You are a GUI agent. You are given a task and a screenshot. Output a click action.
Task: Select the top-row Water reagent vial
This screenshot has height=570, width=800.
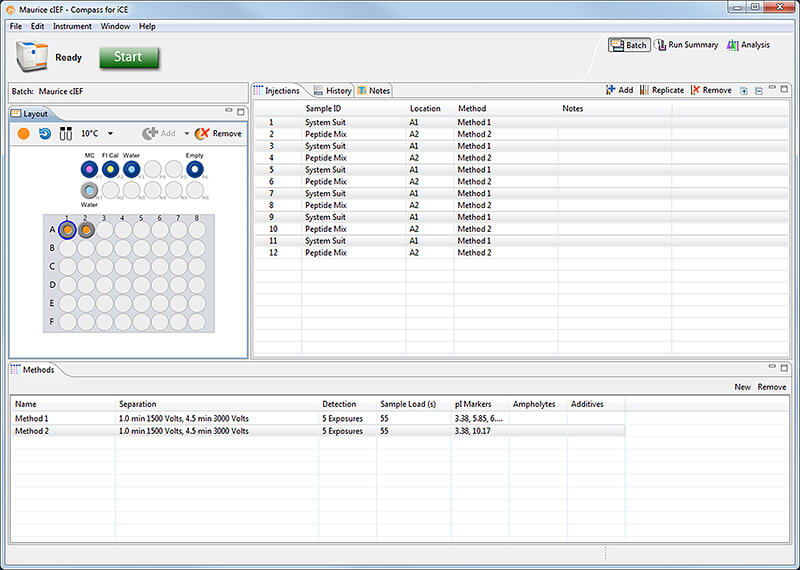[132, 169]
